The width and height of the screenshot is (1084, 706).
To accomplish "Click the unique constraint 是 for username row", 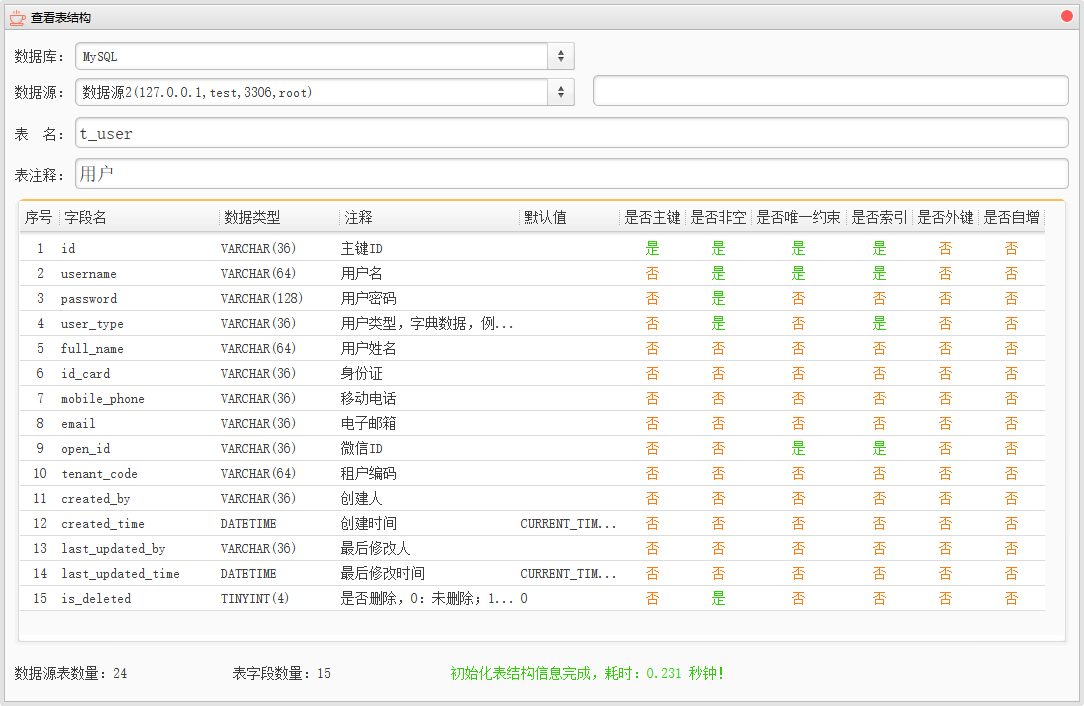I will click(x=798, y=274).
